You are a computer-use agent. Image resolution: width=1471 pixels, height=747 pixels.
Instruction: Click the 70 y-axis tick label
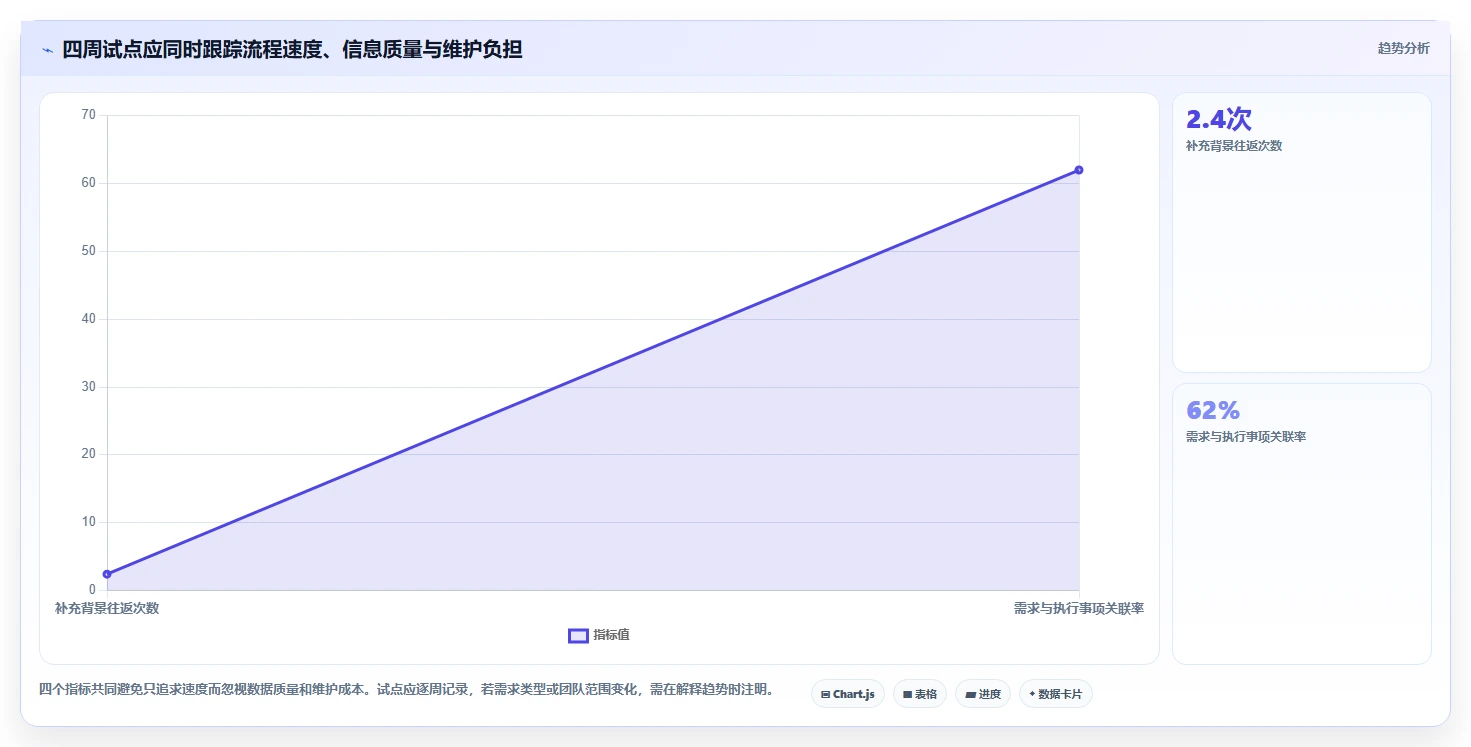pos(88,115)
